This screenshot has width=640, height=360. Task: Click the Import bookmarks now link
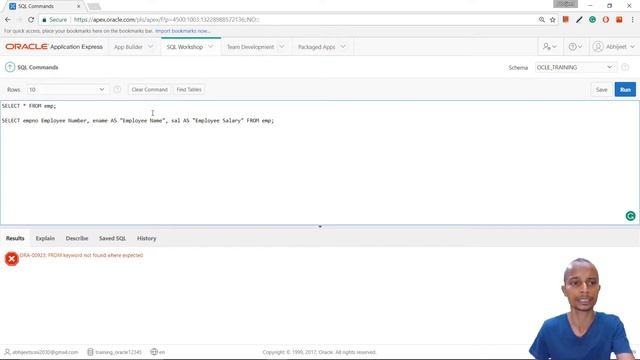[182, 31]
